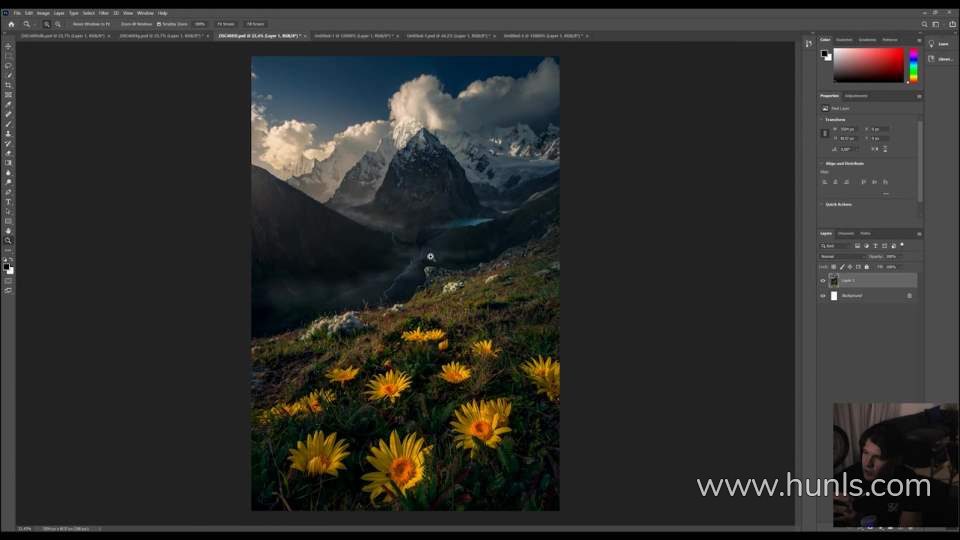960x540 pixels.
Task: Click the width input field in Transform
Action: click(848, 129)
